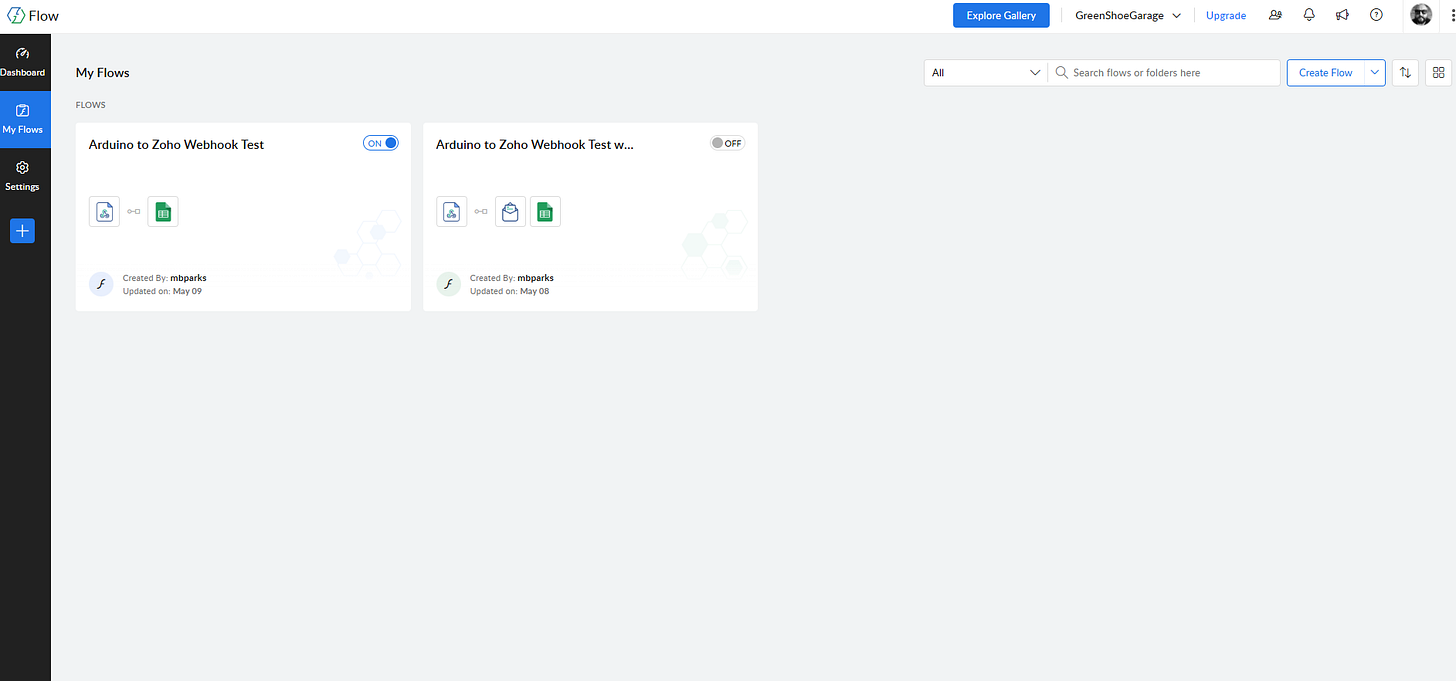1456x681 pixels.
Task: Open the help question mark icon
Action: (x=1376, y=15)
